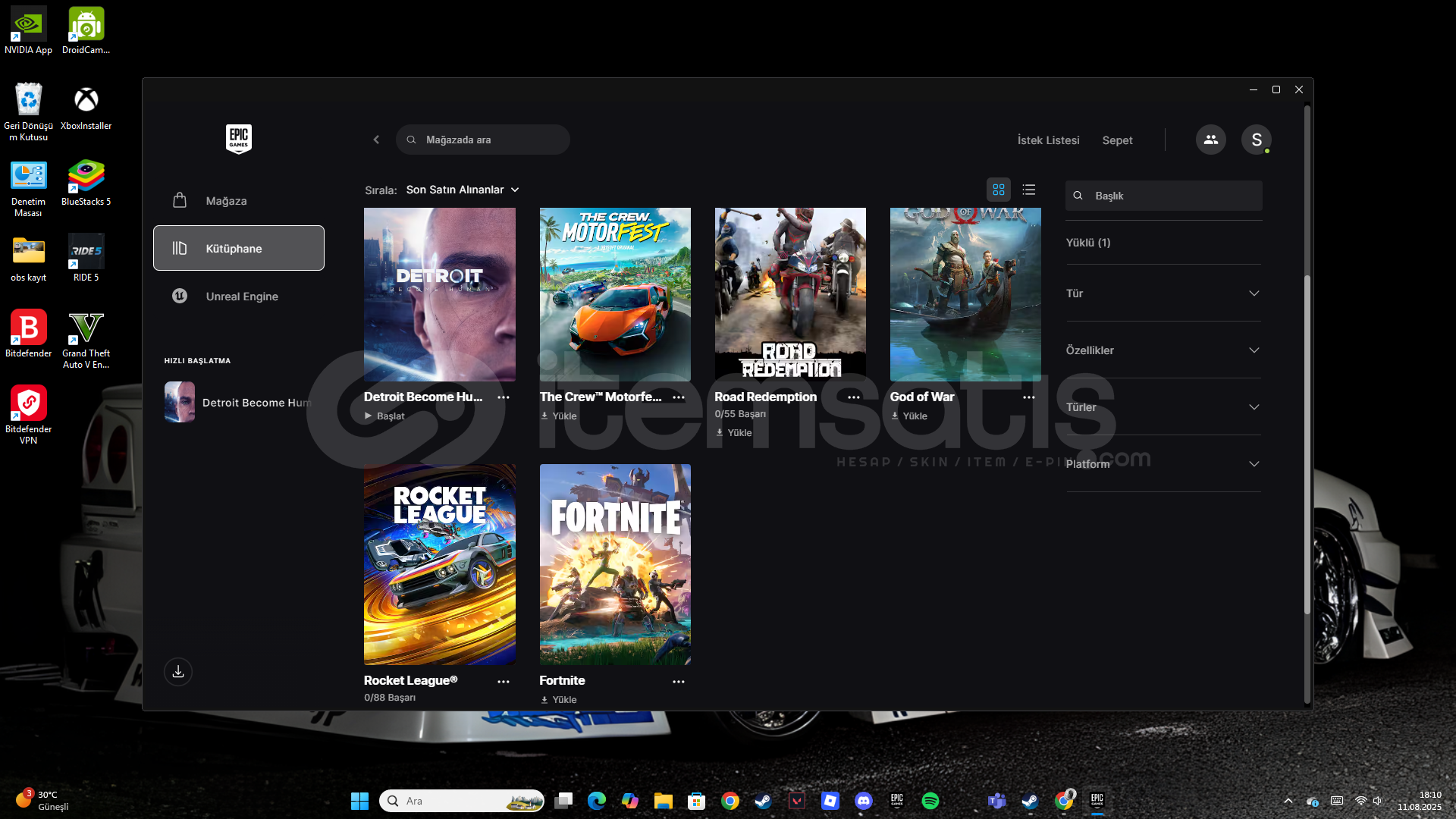Image resolution: width=1456 pixels, height=819 pixels.
Task: Open Discord from the taskbar
Action: 864,801
